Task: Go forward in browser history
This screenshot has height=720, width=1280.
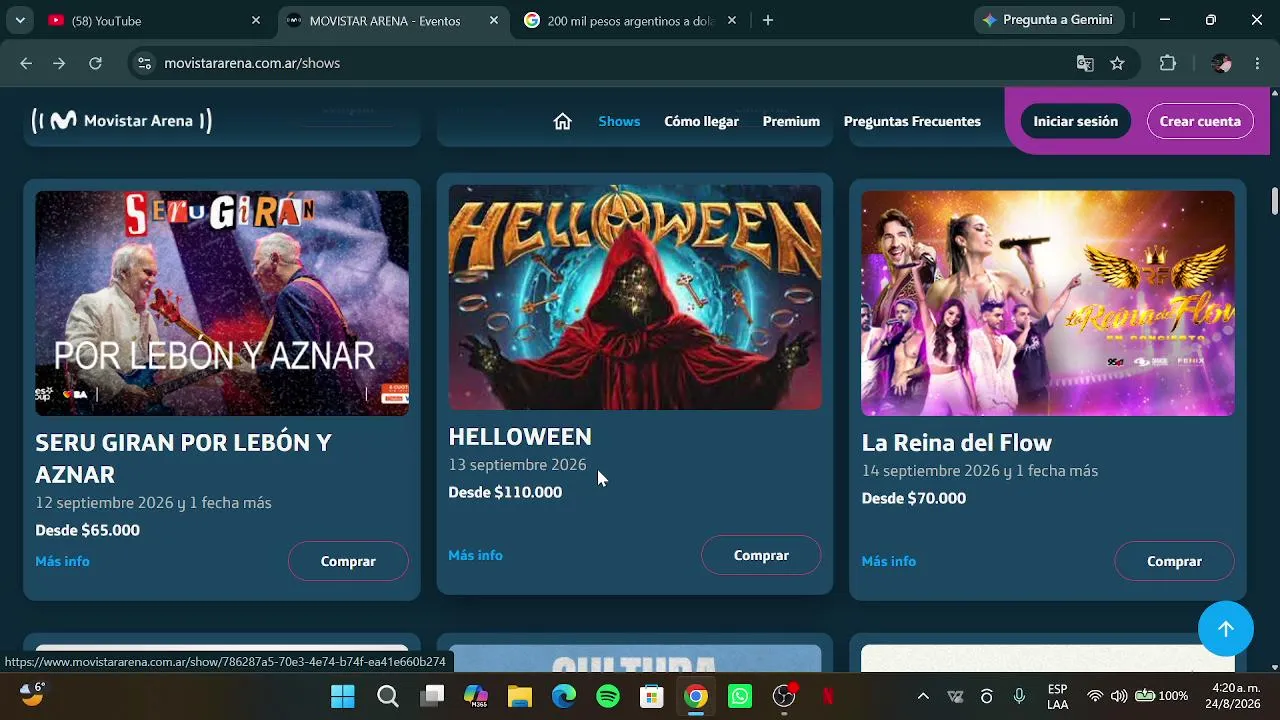Action: (60, 63)
